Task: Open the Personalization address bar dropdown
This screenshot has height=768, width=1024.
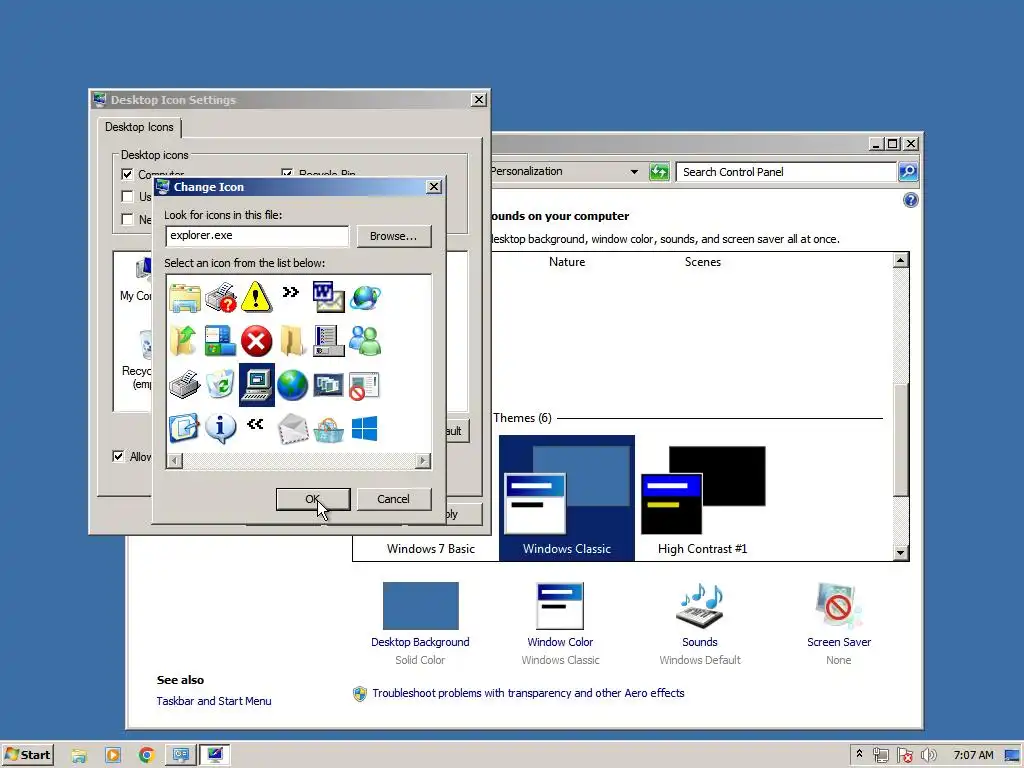Action: 633,172
